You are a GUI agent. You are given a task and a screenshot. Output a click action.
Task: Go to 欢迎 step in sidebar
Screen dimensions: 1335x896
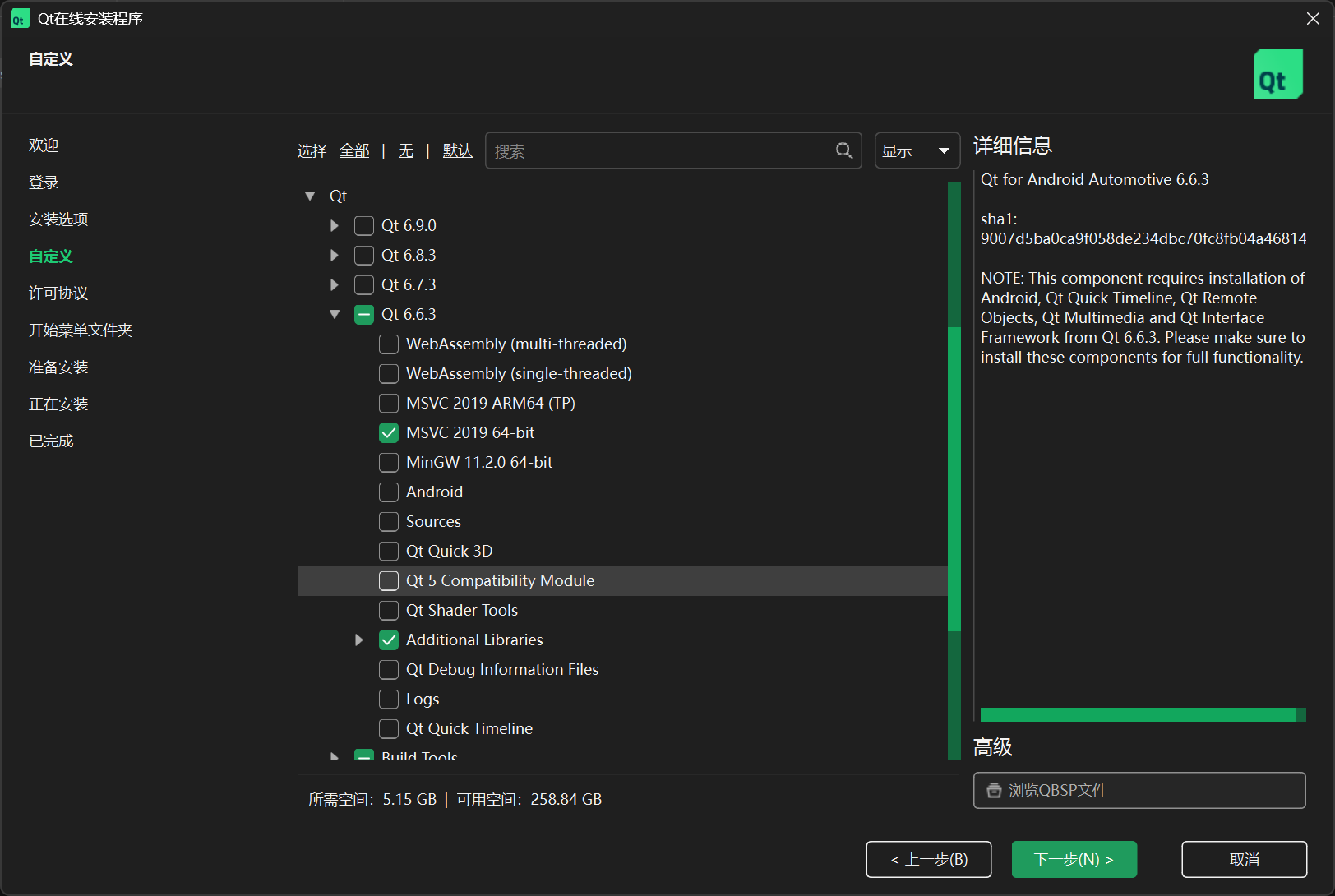tap(44, 145)
